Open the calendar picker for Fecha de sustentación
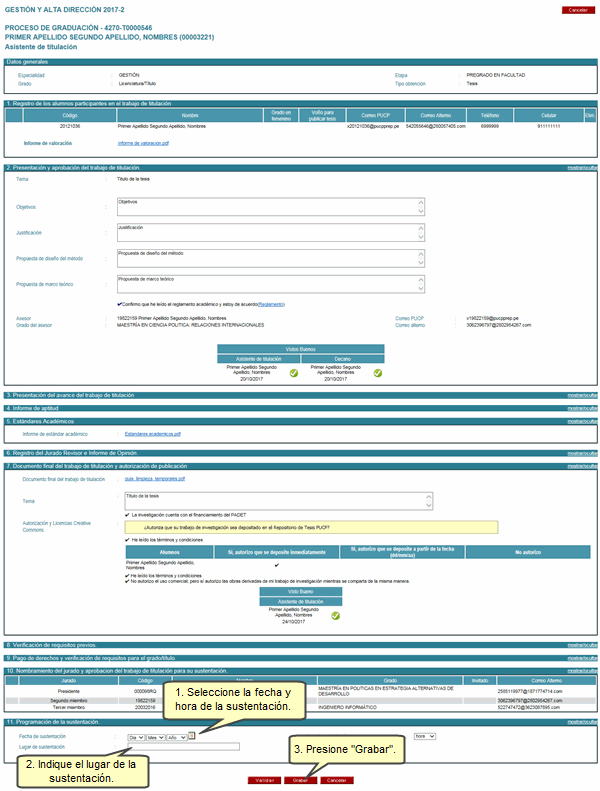Image resolution: width=600 pixels, height=791 pixels. pyautogui.click(x=192, y=736)
